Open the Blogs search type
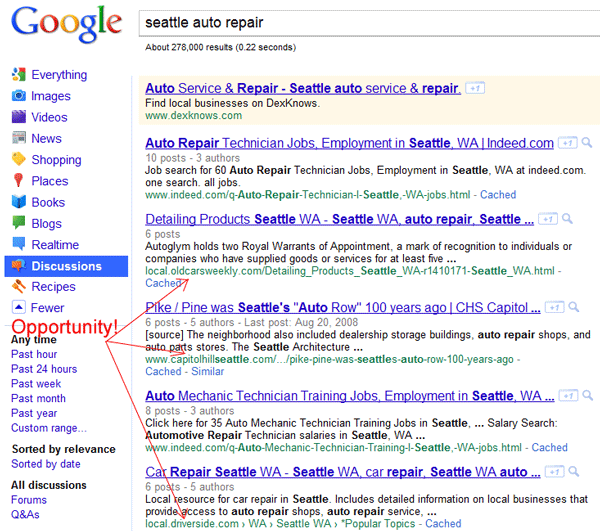Viewport: 600px width, 531px height. pos(46,223)
